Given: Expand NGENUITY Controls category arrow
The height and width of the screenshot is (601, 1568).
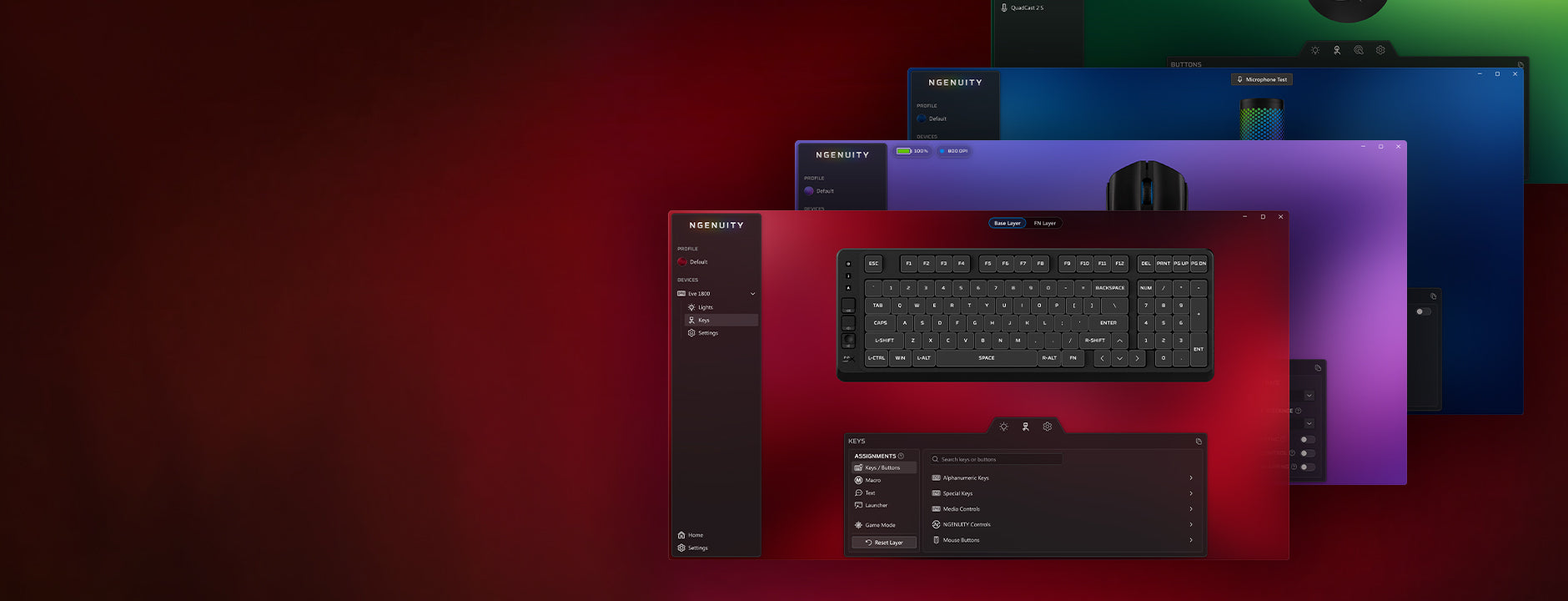Looking at the screenshot, I should pyautogui.click(x=1191, y=525).
